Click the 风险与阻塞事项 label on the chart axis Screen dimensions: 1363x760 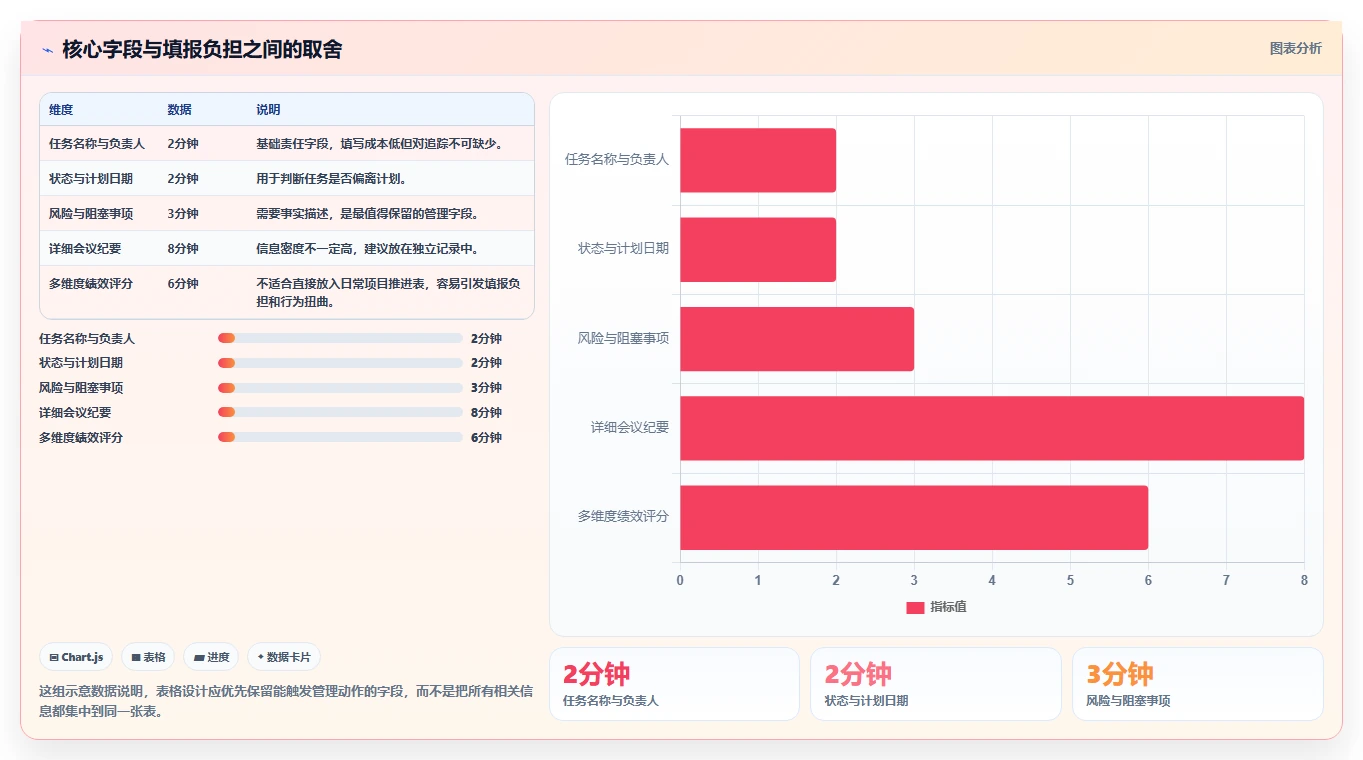(623, 339)
